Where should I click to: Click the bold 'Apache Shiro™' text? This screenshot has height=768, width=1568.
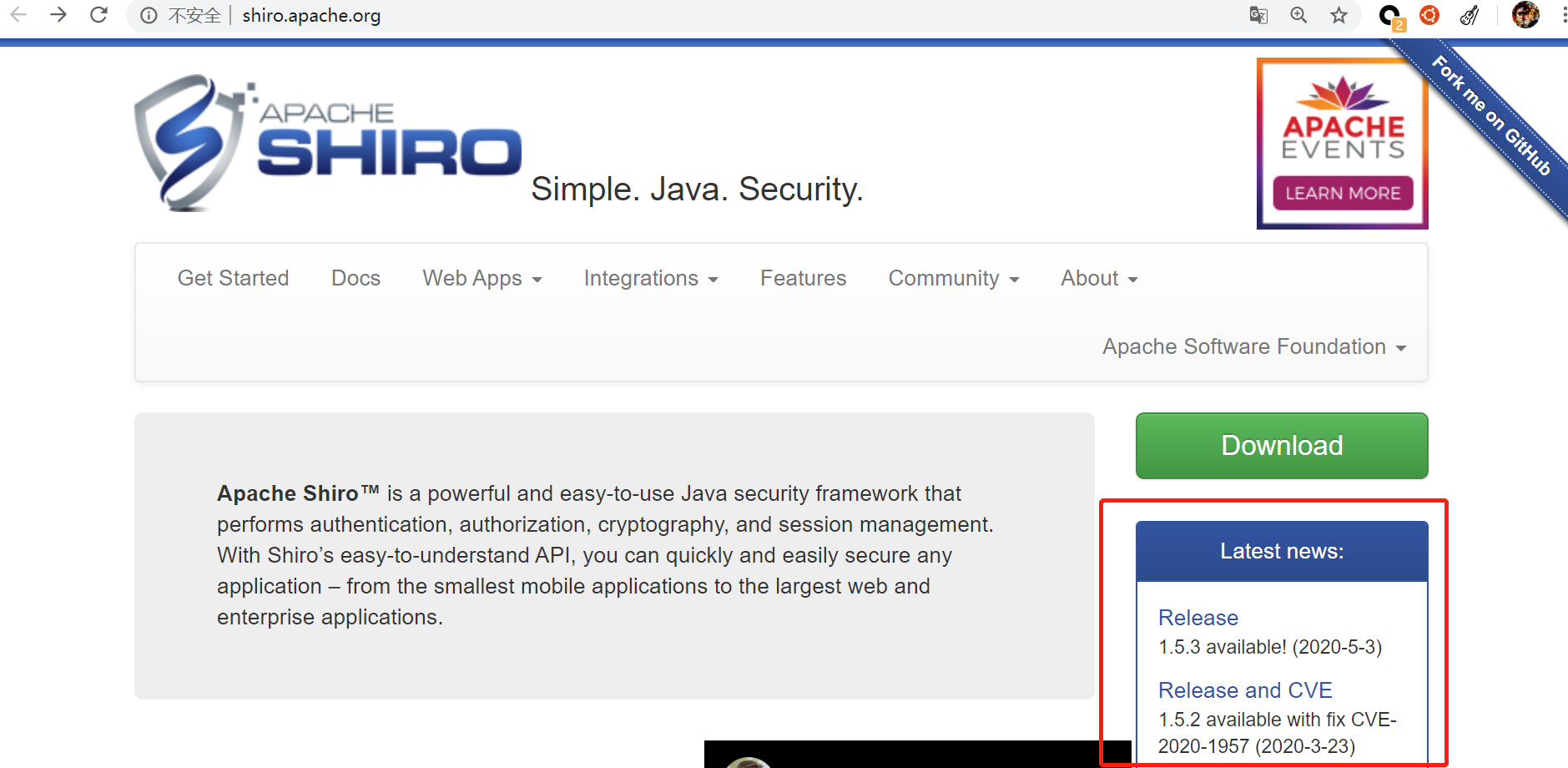point(298,493)
